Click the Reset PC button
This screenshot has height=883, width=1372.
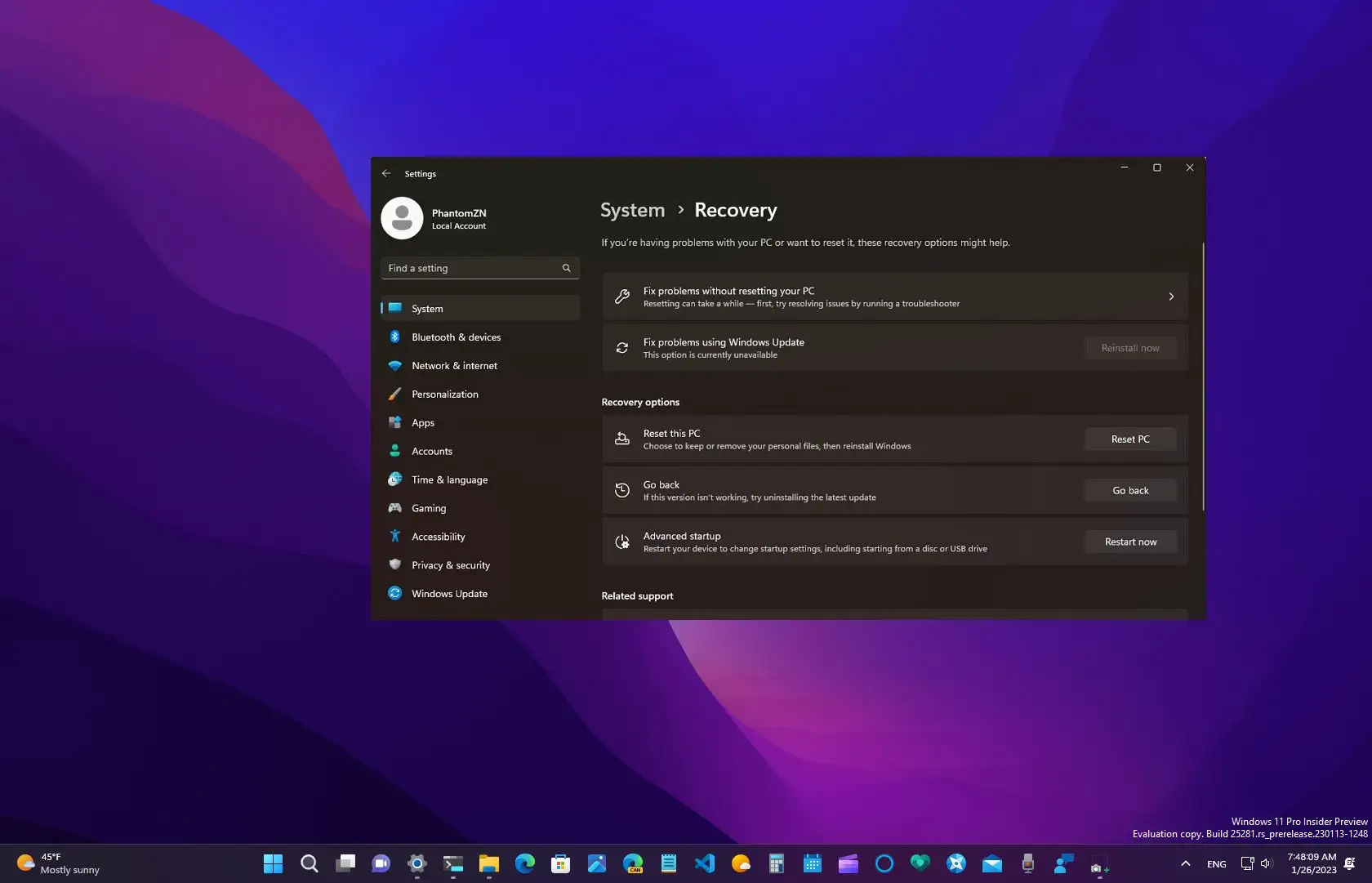click(x=1130, y=439)
